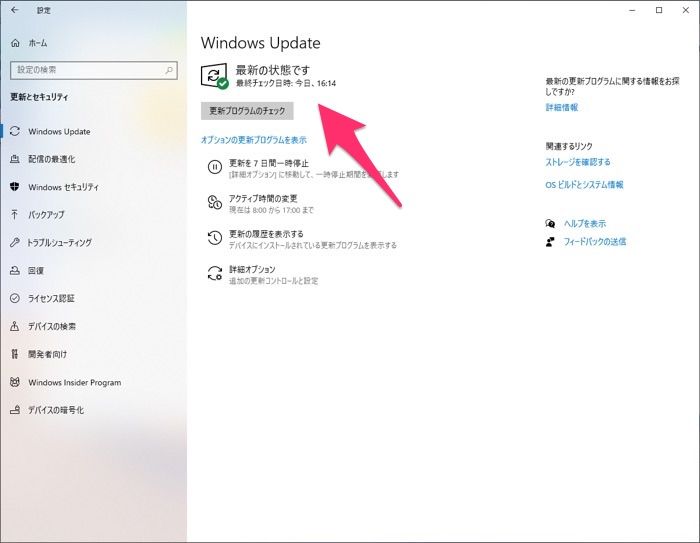
Task: Click the gear-sync icon for 詳細オプション
Action: (215, 273)
